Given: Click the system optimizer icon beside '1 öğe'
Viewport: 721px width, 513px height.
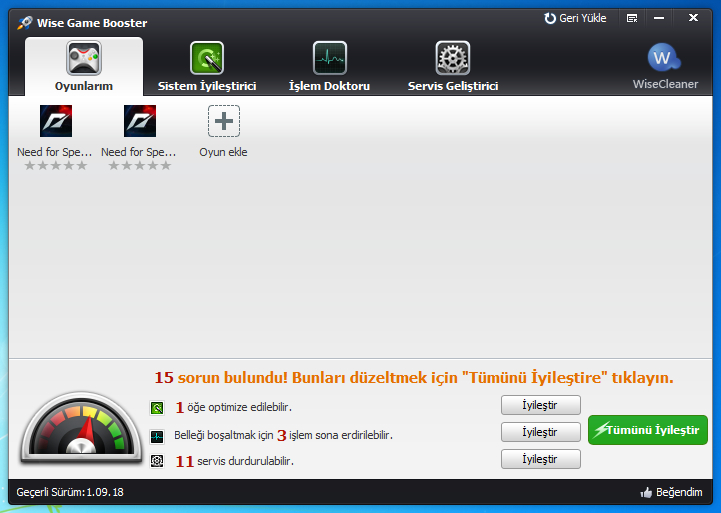Looking at the screenshot, I should tap(157, 408).
